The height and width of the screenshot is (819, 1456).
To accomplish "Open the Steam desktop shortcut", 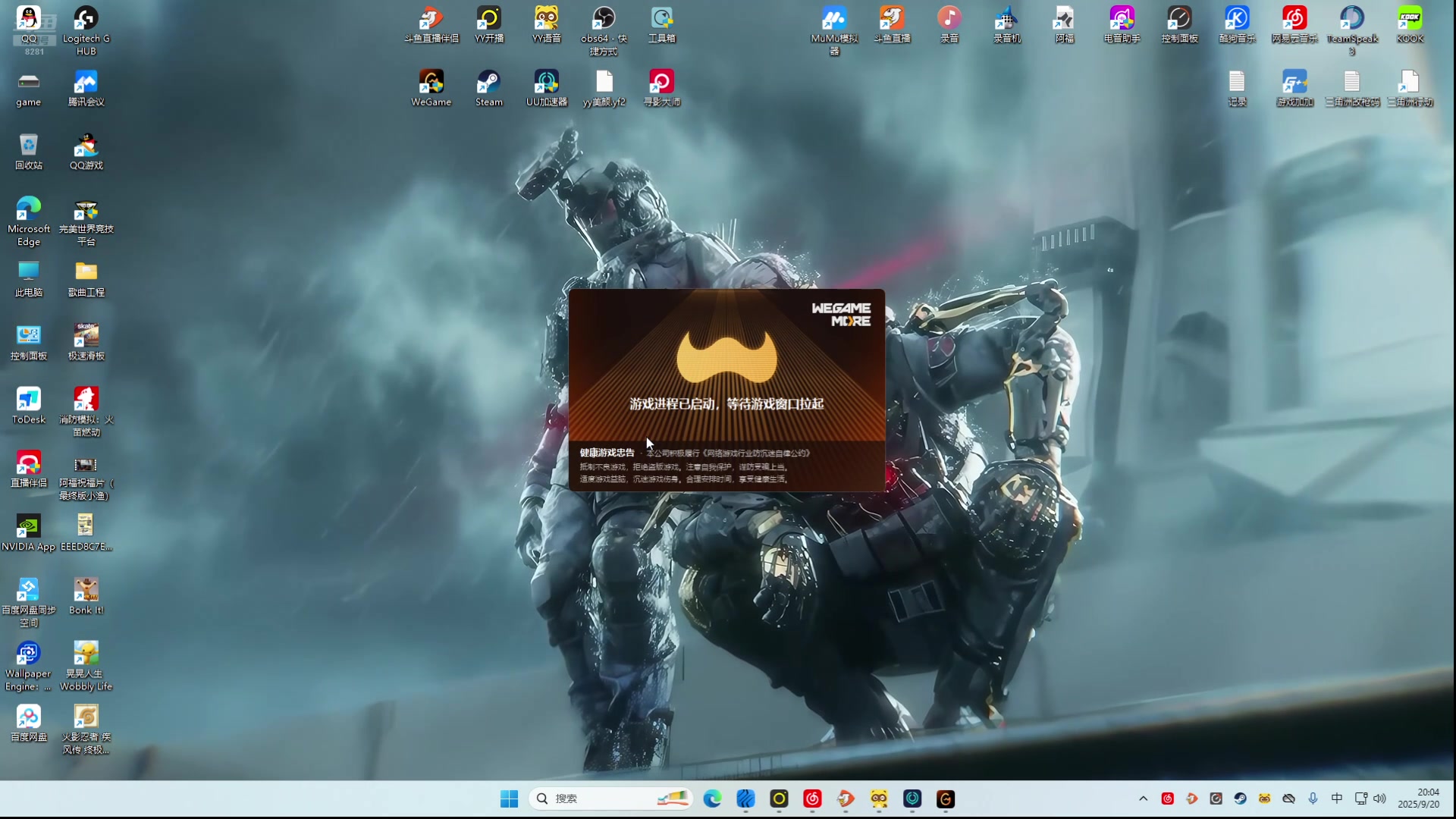I will 489,88.
